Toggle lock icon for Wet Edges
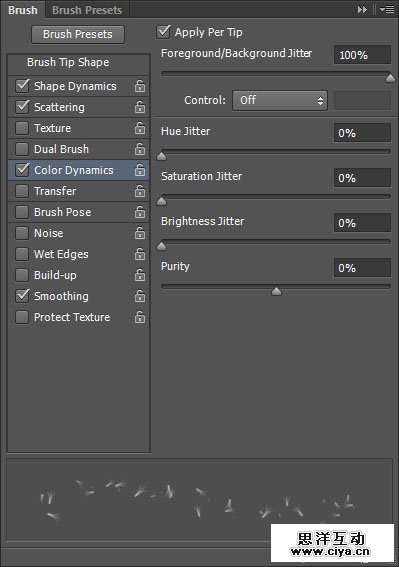 140,254
